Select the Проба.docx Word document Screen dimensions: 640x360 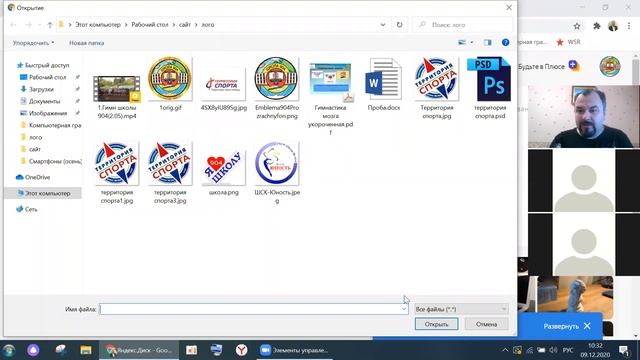click(384, 84)
